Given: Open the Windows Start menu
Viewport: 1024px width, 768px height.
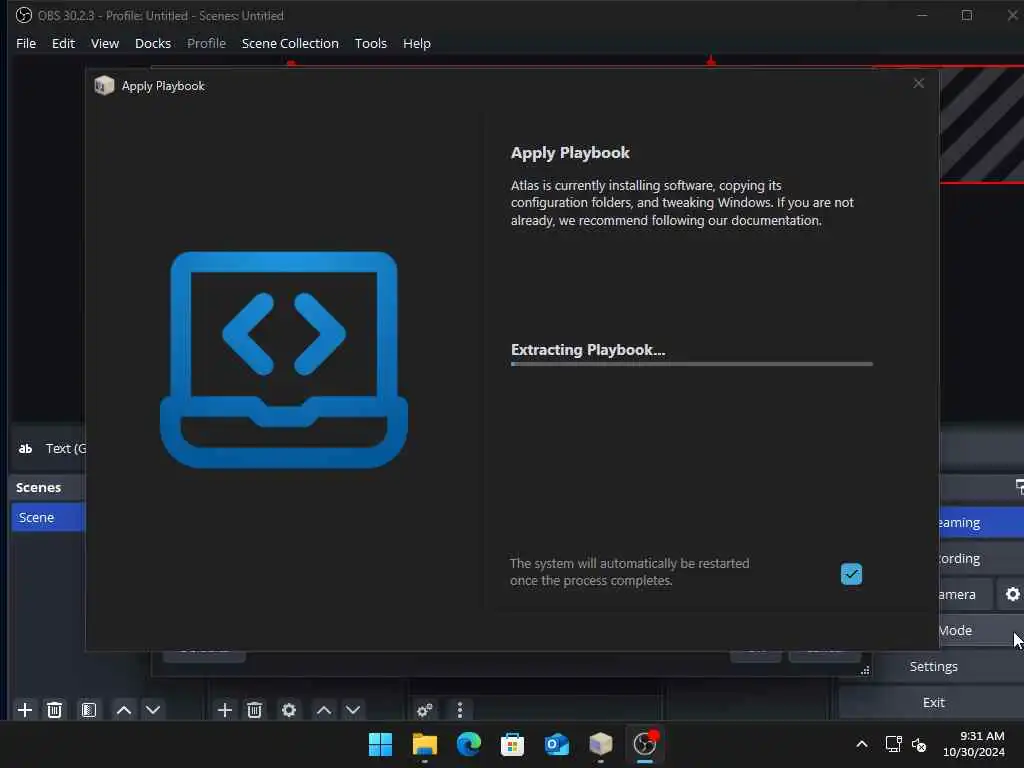Looking at the screenshot, I should click(380, 744).
